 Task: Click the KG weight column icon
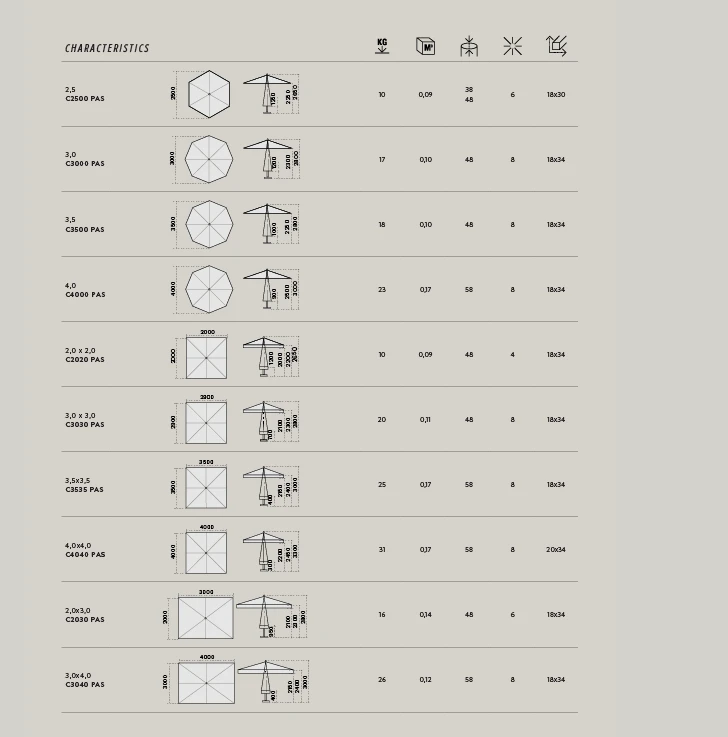pos(382,46)
